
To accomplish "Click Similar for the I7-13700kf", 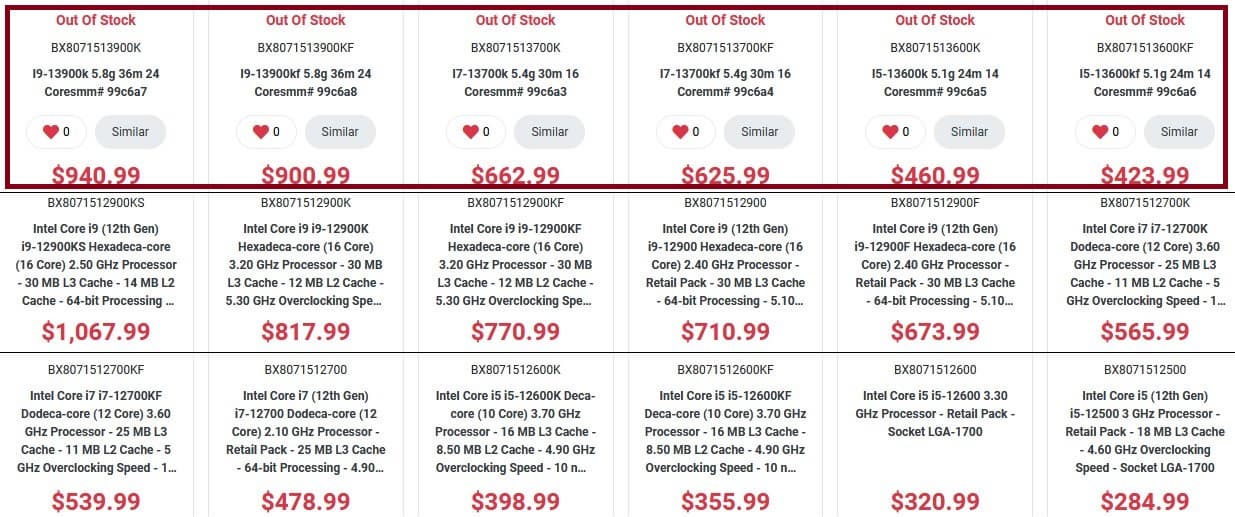I will click(759, 132).
